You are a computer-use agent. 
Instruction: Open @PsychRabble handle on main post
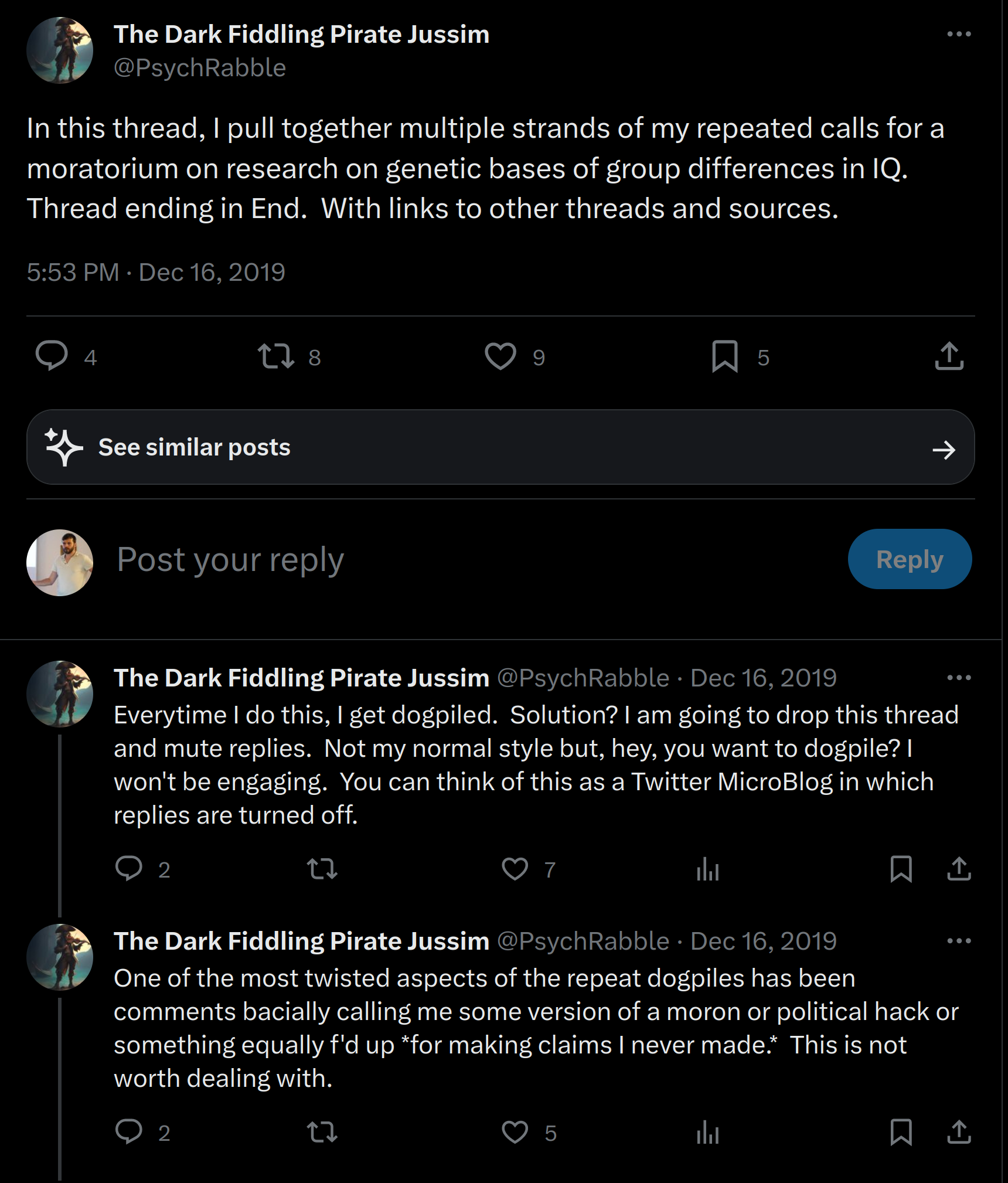[x=200, y=68]
